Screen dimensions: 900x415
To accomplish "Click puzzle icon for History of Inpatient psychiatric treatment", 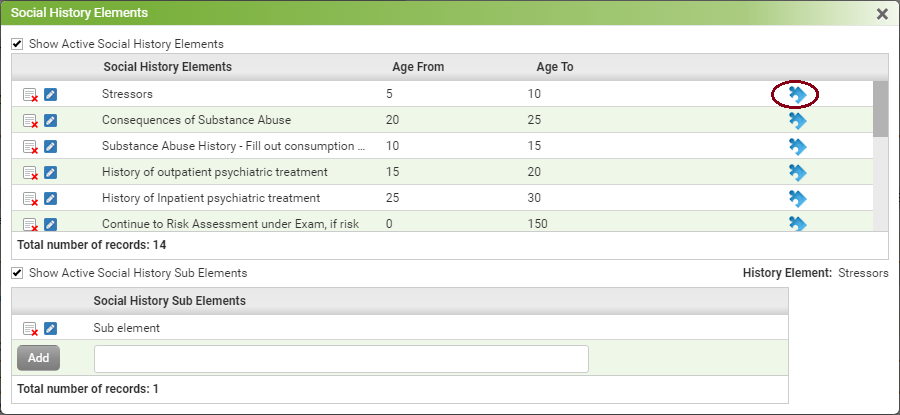I will (797, 199).
